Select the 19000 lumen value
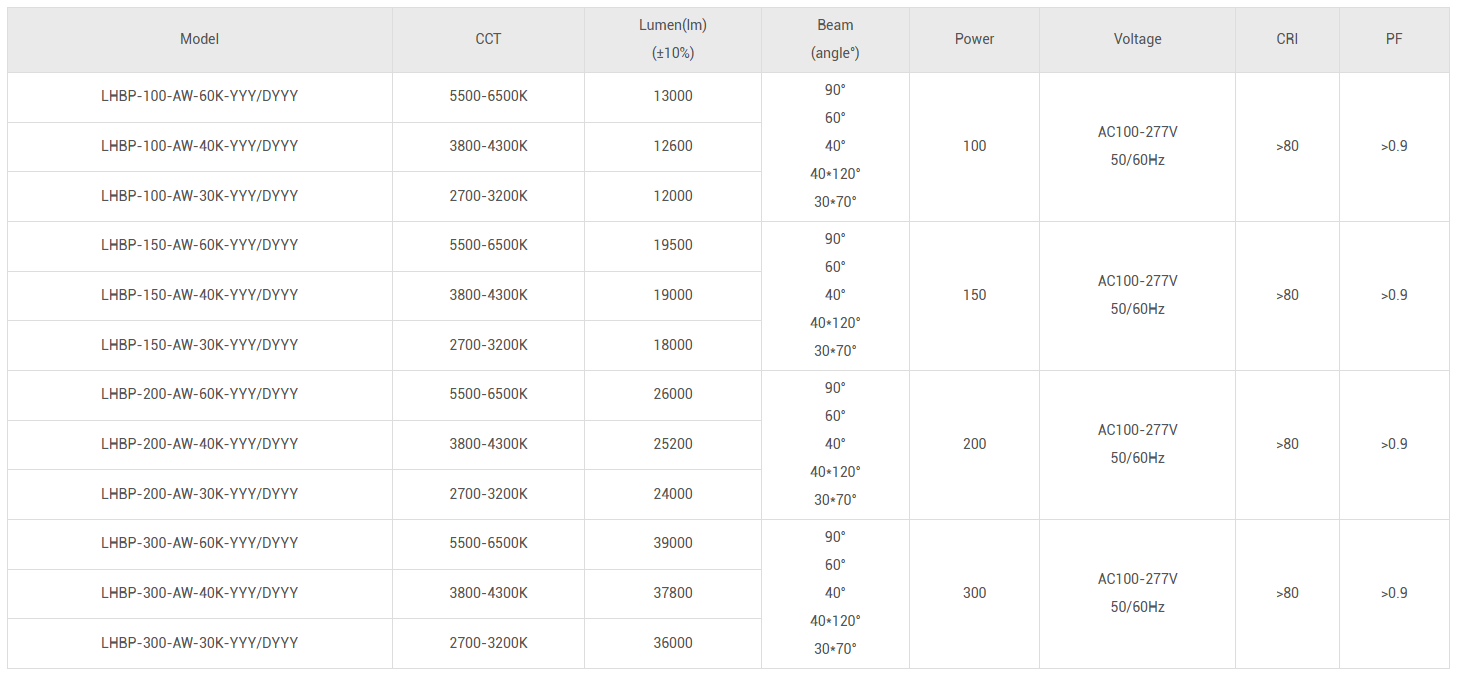1458x676 pixels. 673,295
